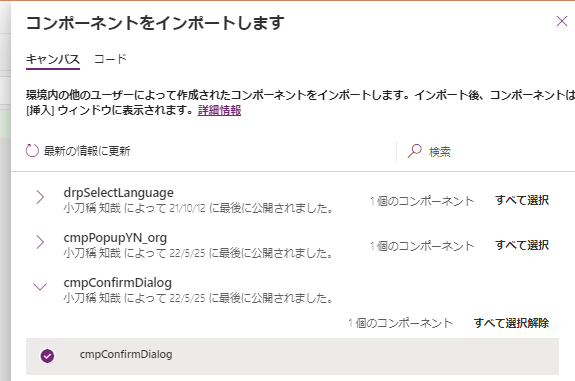Select all for drpSelectLanguage via すべて選択
Image resolution: width=575 pixels, height=381 pixels.
pyautogui.click(x=521, y=200)
